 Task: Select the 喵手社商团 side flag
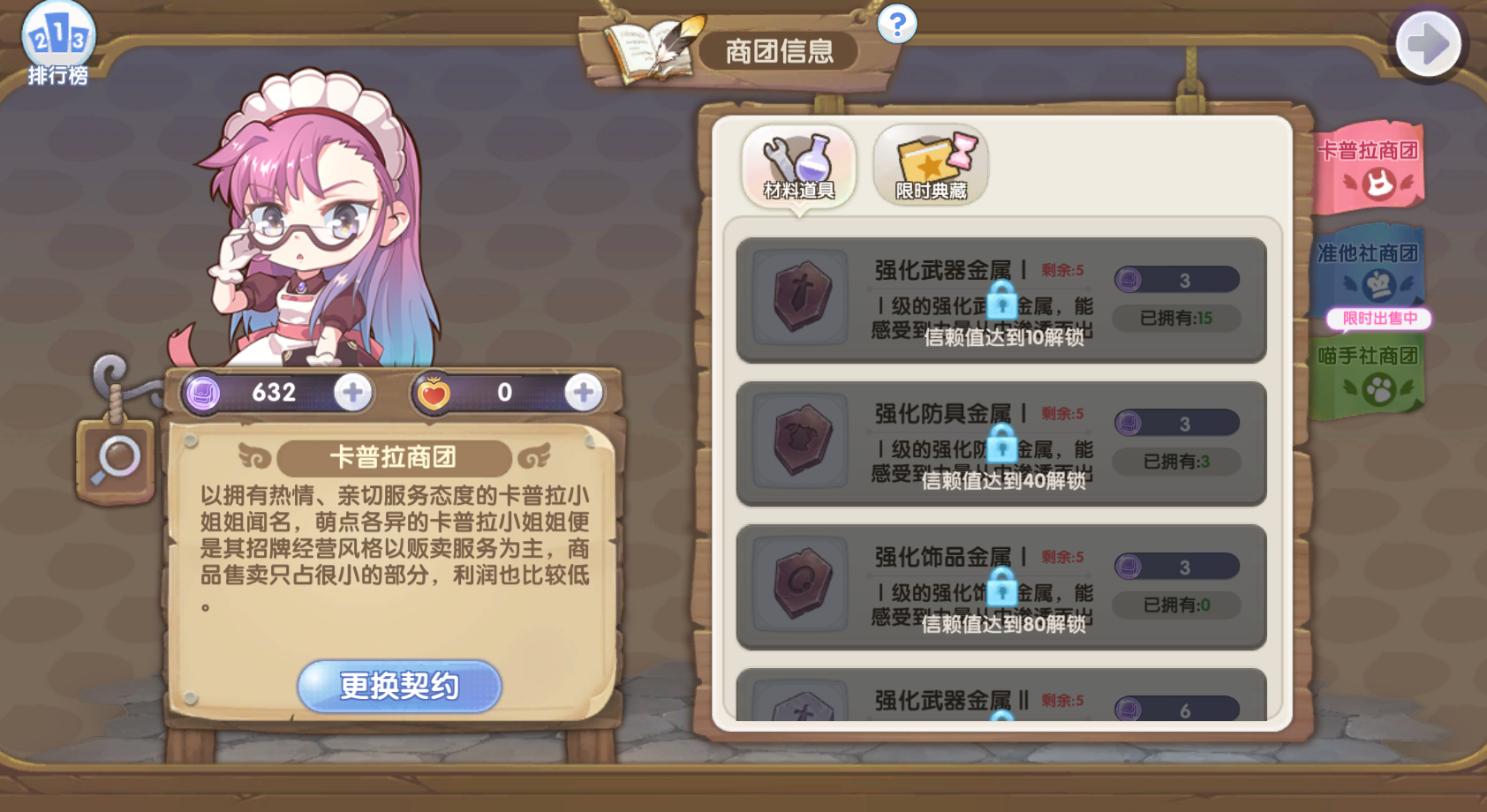[1369, 373]
